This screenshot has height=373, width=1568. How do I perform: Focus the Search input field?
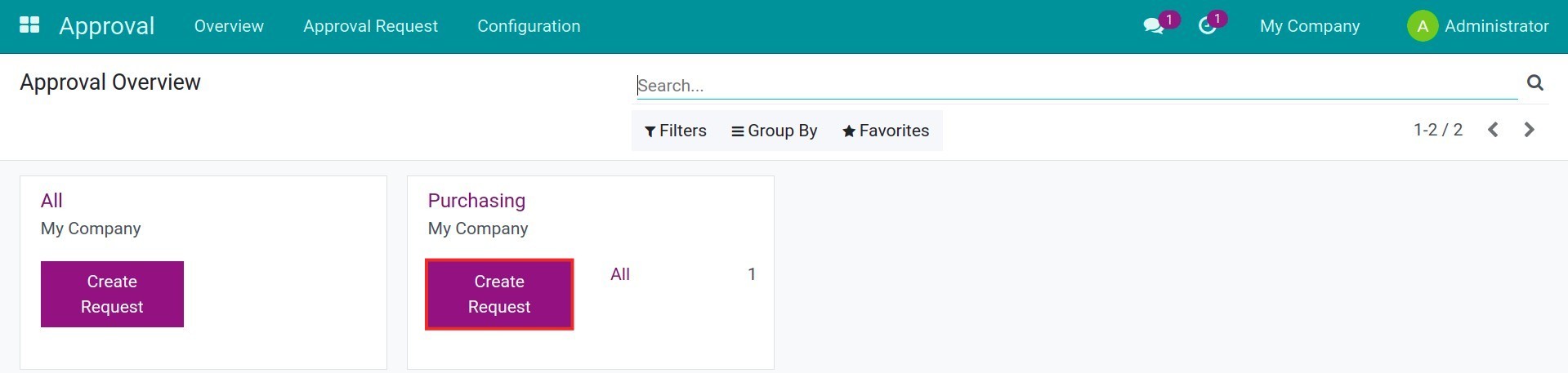(x=1076, y=86)
